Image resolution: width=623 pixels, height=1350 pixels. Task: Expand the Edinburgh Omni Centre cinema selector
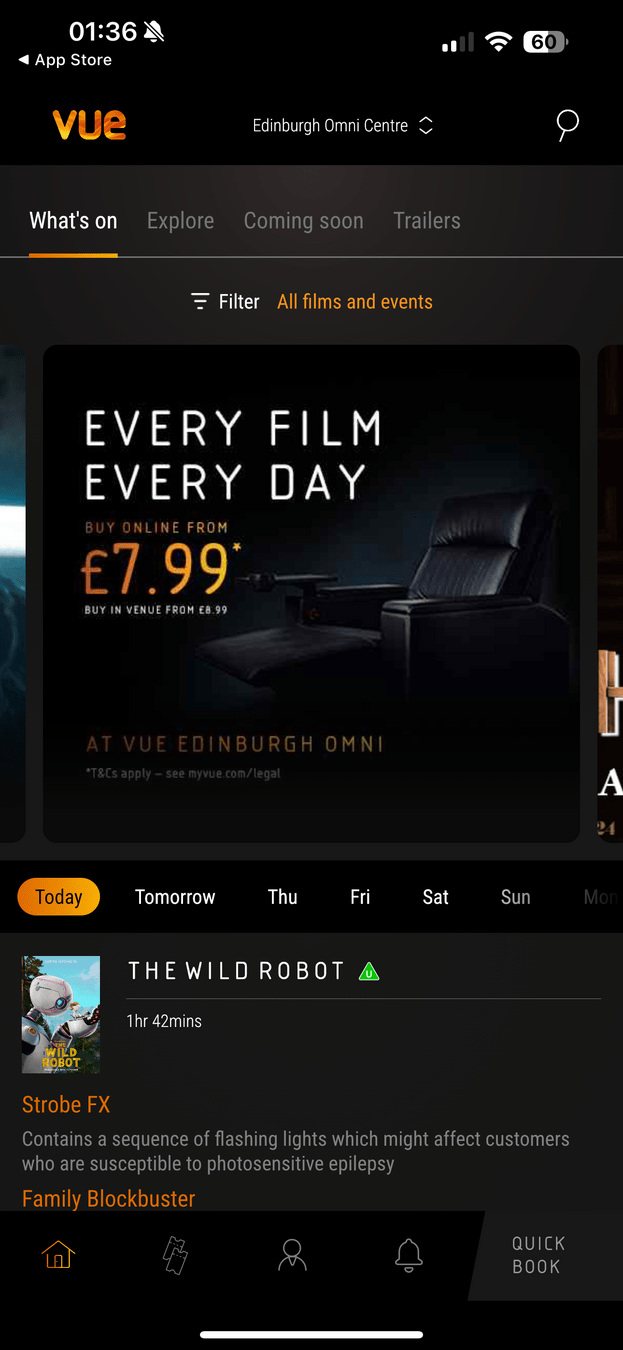click(x=342, y=126)
